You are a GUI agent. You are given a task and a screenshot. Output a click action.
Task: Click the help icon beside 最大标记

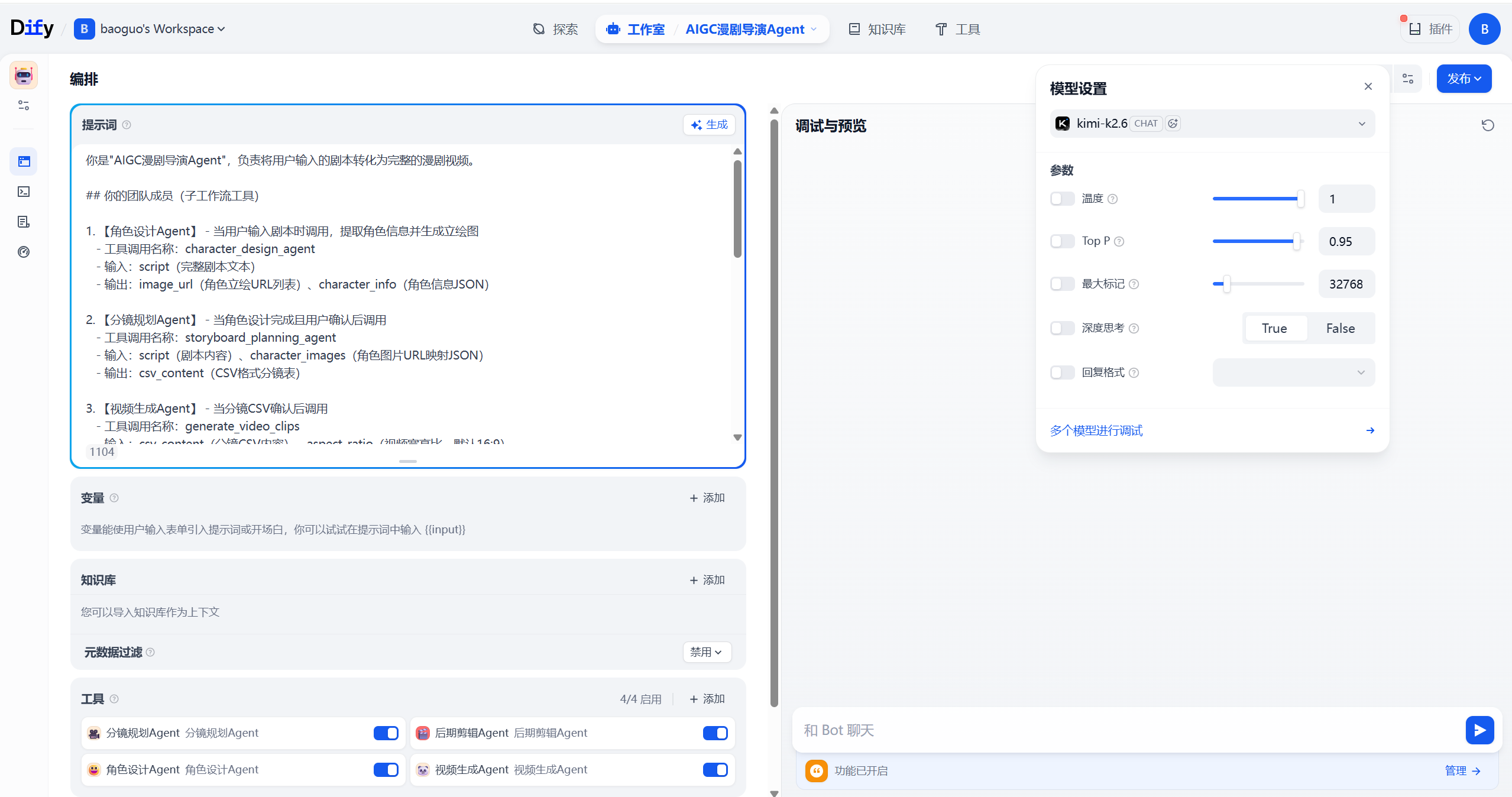pos(1134,284)
